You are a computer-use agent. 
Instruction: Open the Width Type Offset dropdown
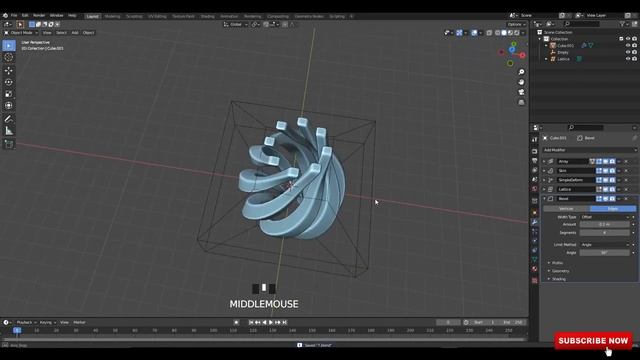coord(605,217)
